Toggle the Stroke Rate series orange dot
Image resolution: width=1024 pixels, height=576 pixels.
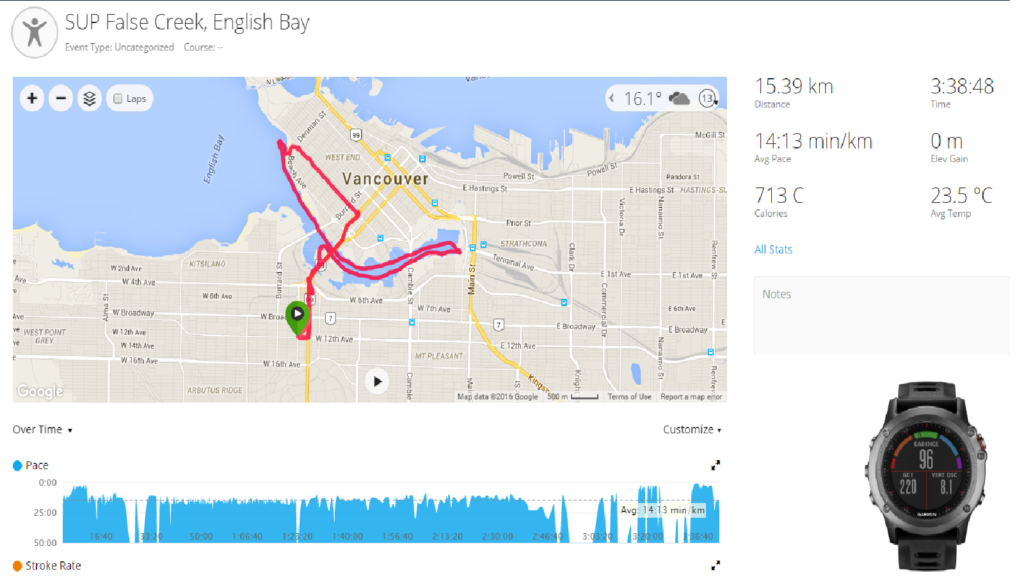17,565
